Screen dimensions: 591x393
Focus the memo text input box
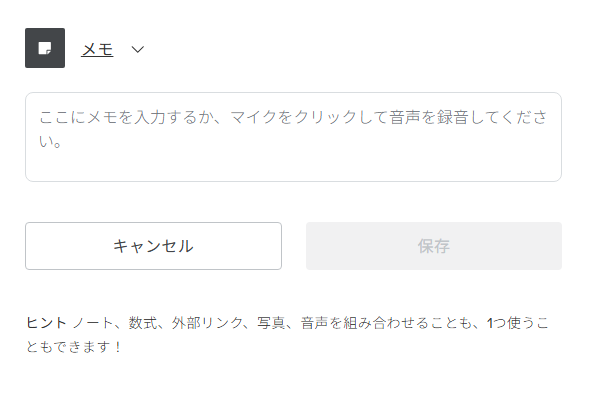(293, 137)
